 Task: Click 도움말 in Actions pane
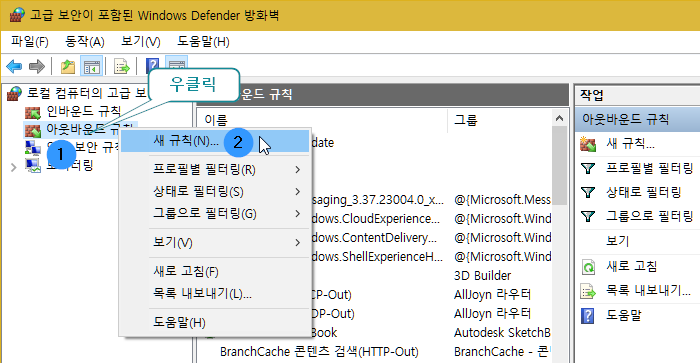click(x=624, y=315)
